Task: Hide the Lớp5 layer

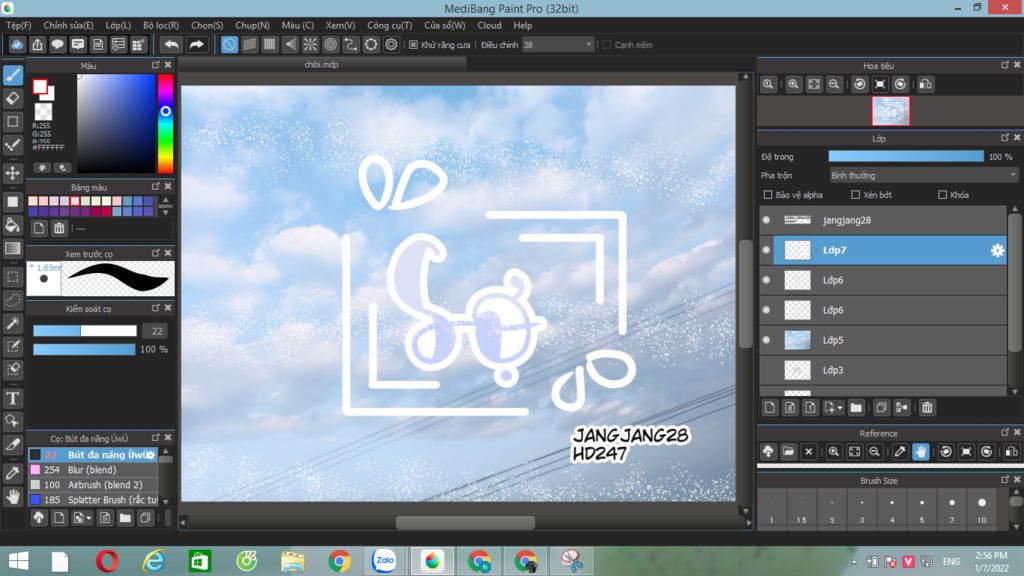Action: (x=767, y=340)
